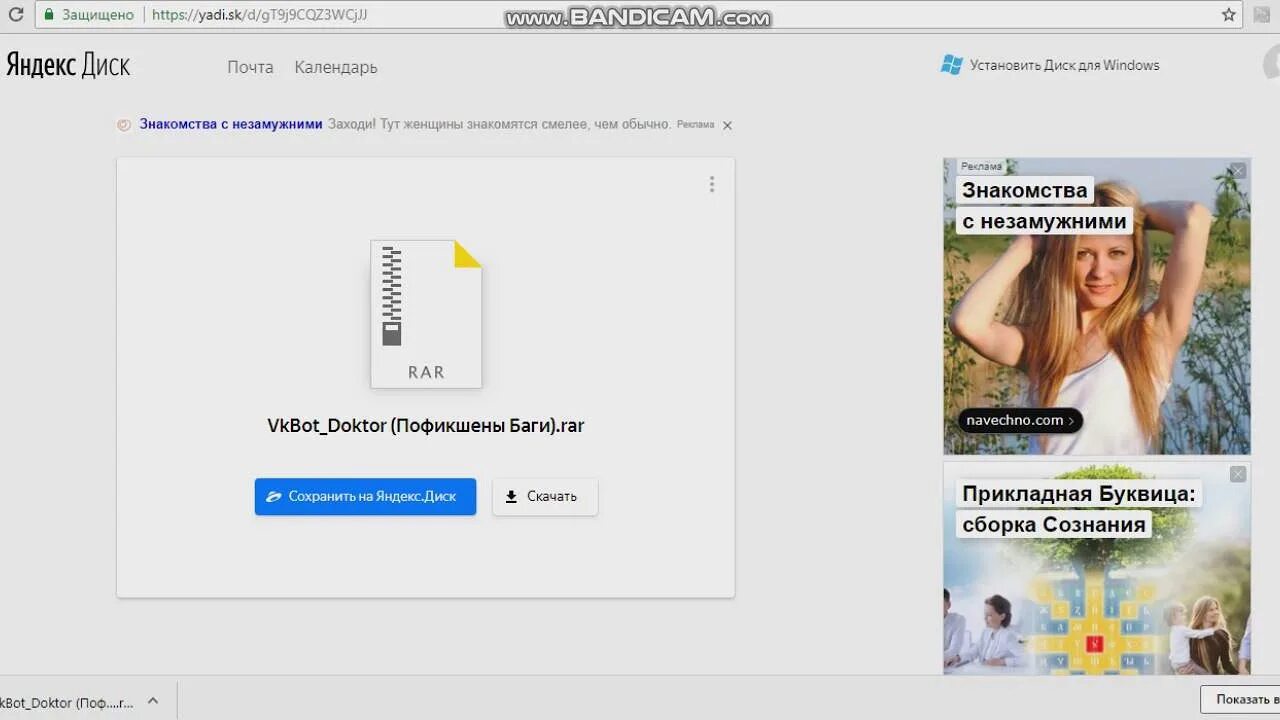Open the Календарь link
Screen dimensions: 1280x720
336,67
